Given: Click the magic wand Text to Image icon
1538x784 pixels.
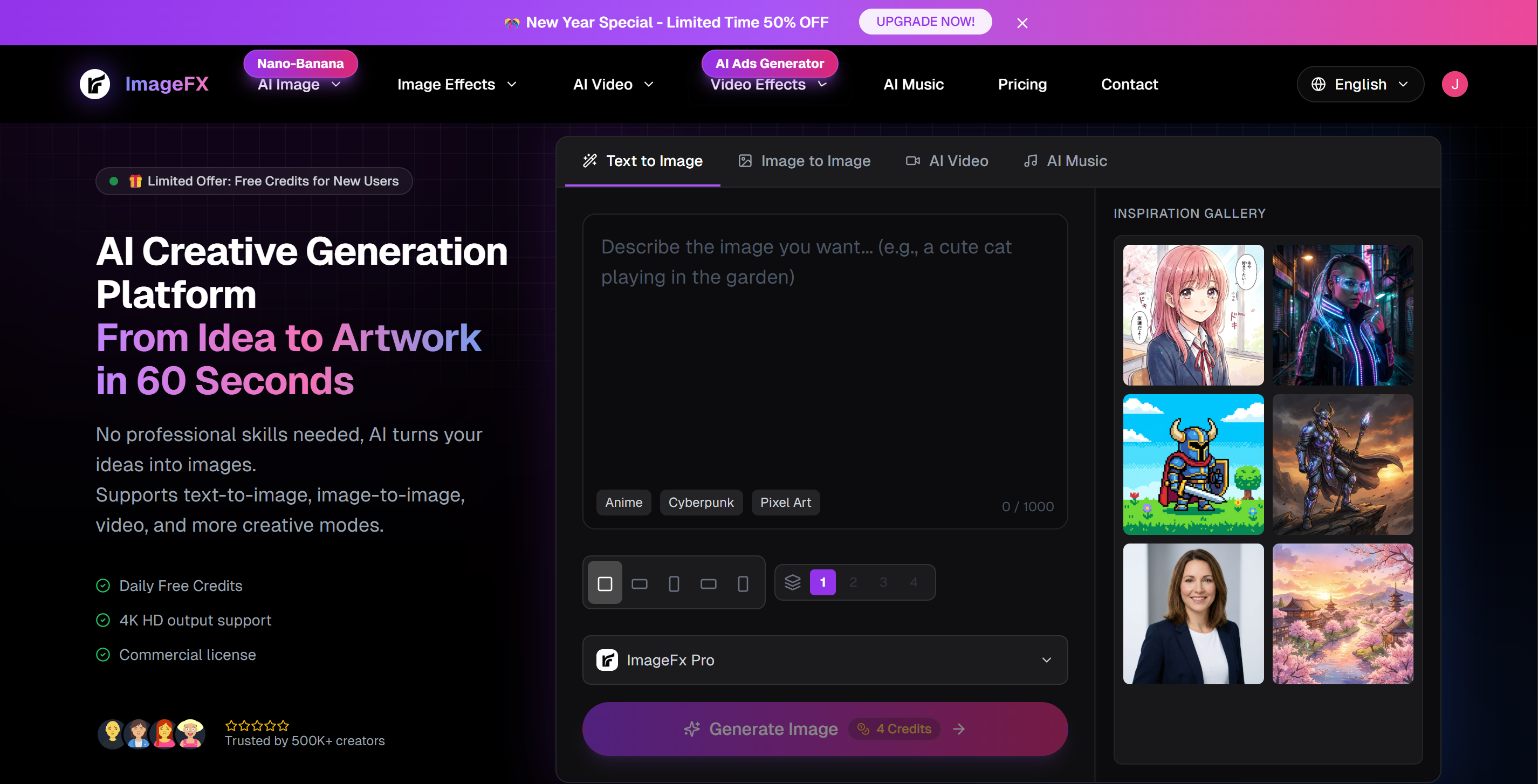Looking at the screenshot, I should pos(590,161).
